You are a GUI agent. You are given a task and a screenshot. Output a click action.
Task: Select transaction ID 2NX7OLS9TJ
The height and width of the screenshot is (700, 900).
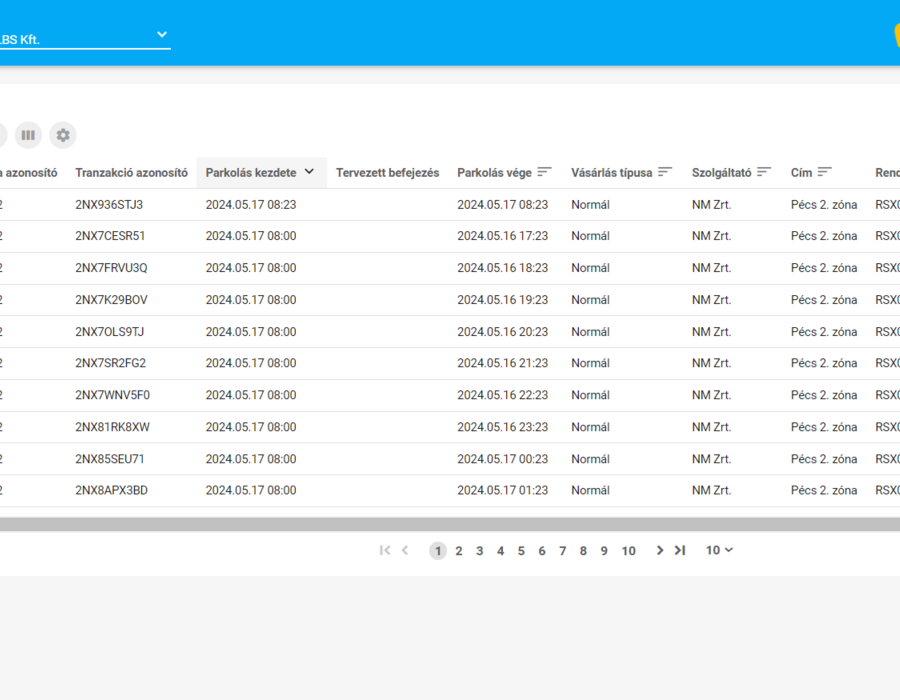click(x=110, y=332)
